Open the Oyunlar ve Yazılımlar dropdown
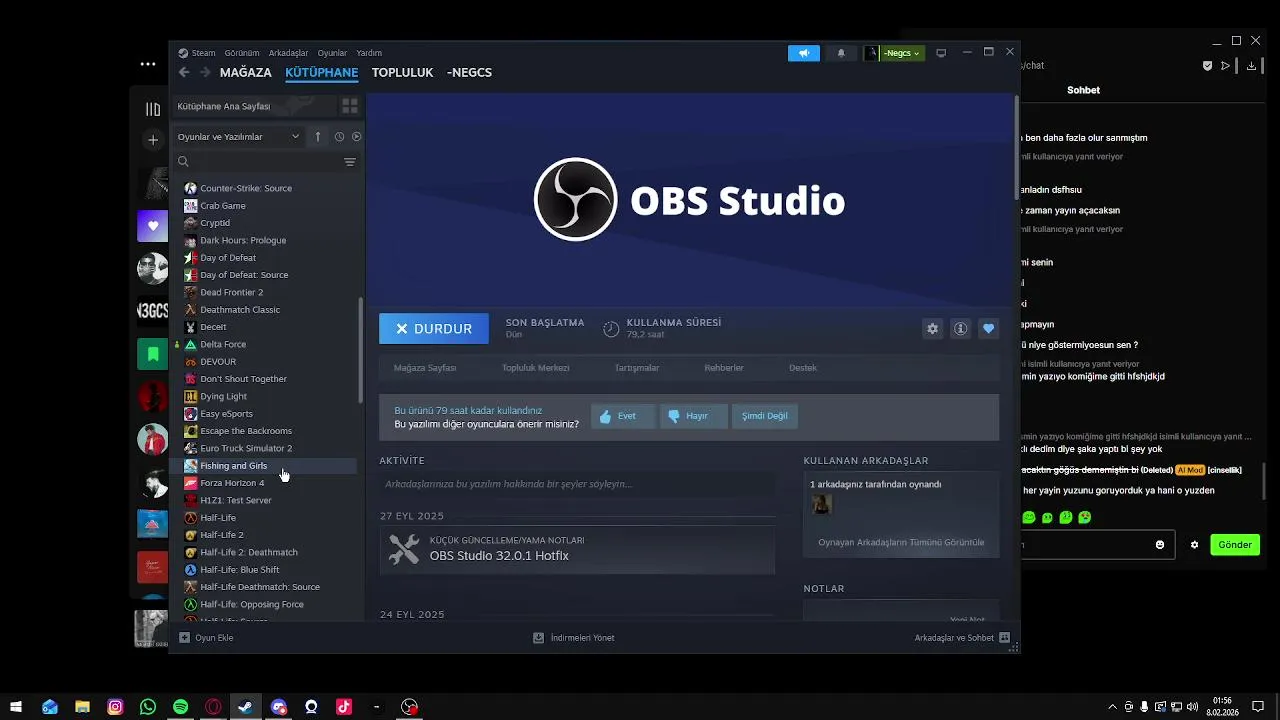This screenshot has height=720, width=1280. pos(238,136)
